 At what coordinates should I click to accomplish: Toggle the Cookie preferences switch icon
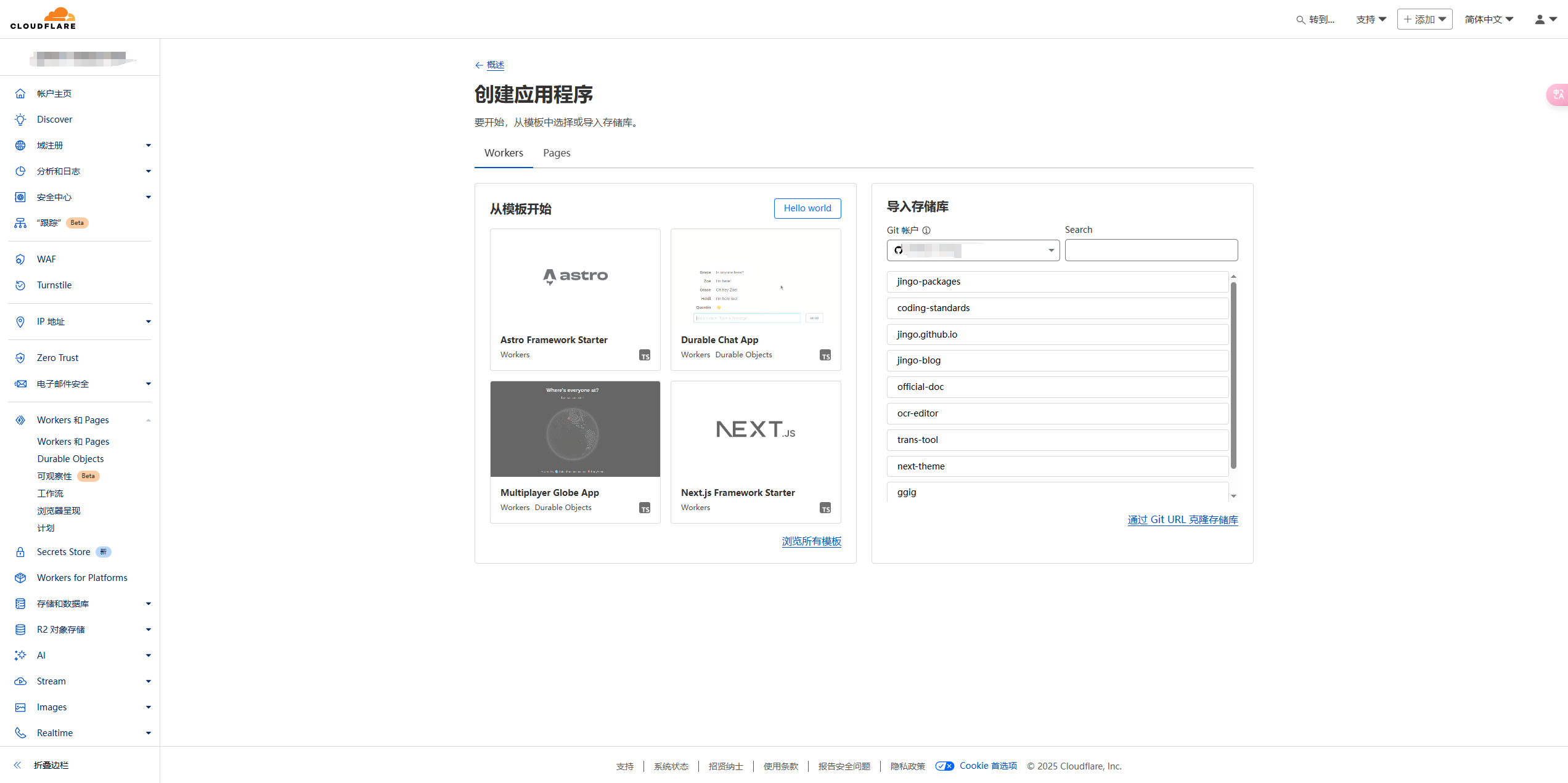[944, 766]
